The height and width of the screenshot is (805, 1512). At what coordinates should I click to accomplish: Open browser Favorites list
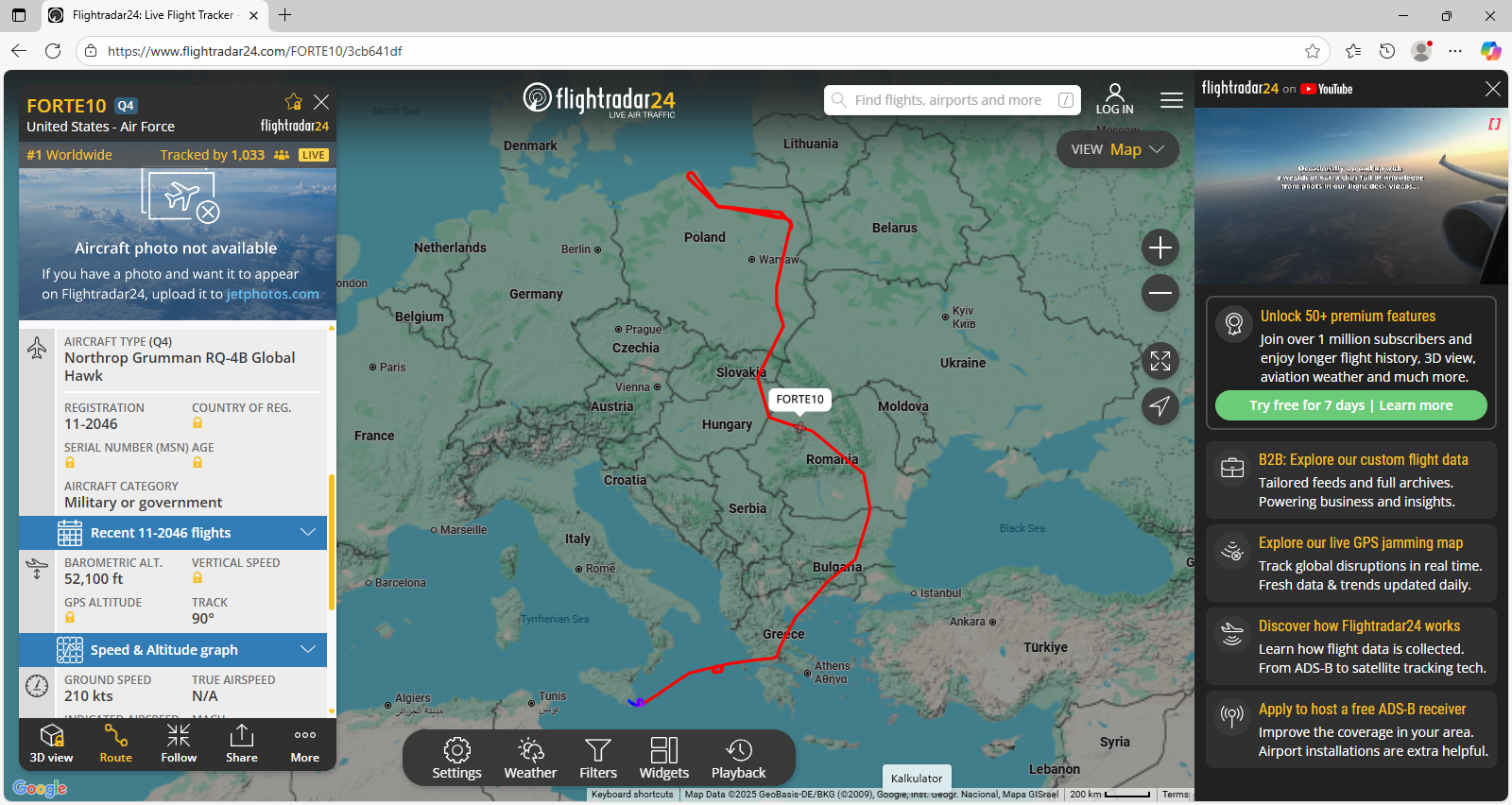pyautogui.click(x=1353, y=51)
